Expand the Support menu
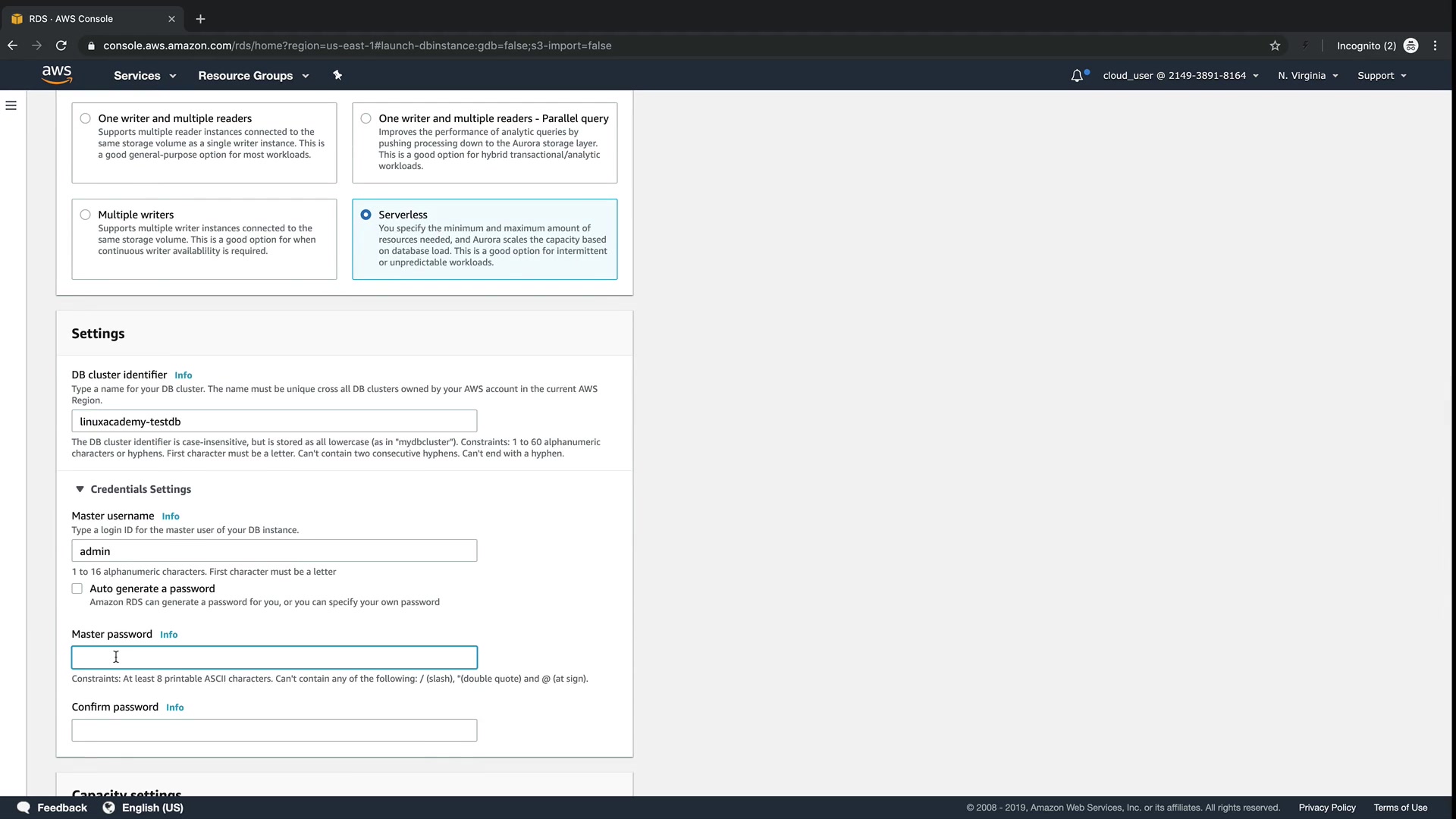 1381,76
